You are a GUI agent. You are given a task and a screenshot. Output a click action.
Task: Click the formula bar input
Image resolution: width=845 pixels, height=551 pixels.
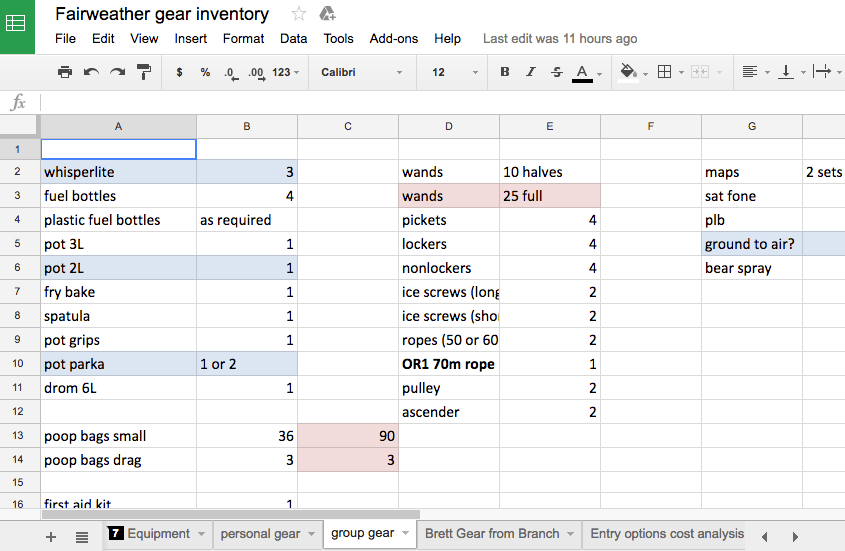442,102
